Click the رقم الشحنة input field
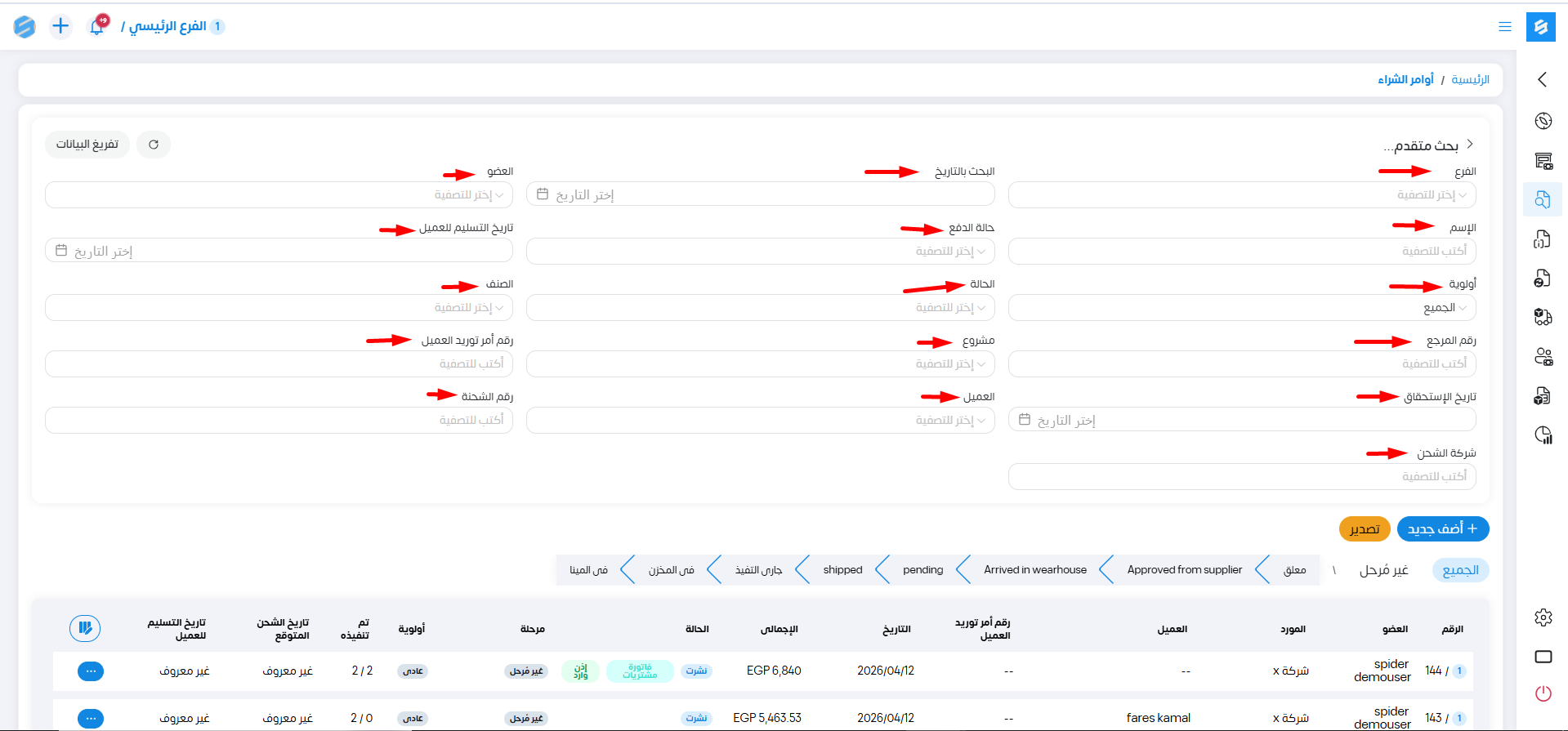Image resolution: width=1568 pixels, height=731 pixels. 279,421
